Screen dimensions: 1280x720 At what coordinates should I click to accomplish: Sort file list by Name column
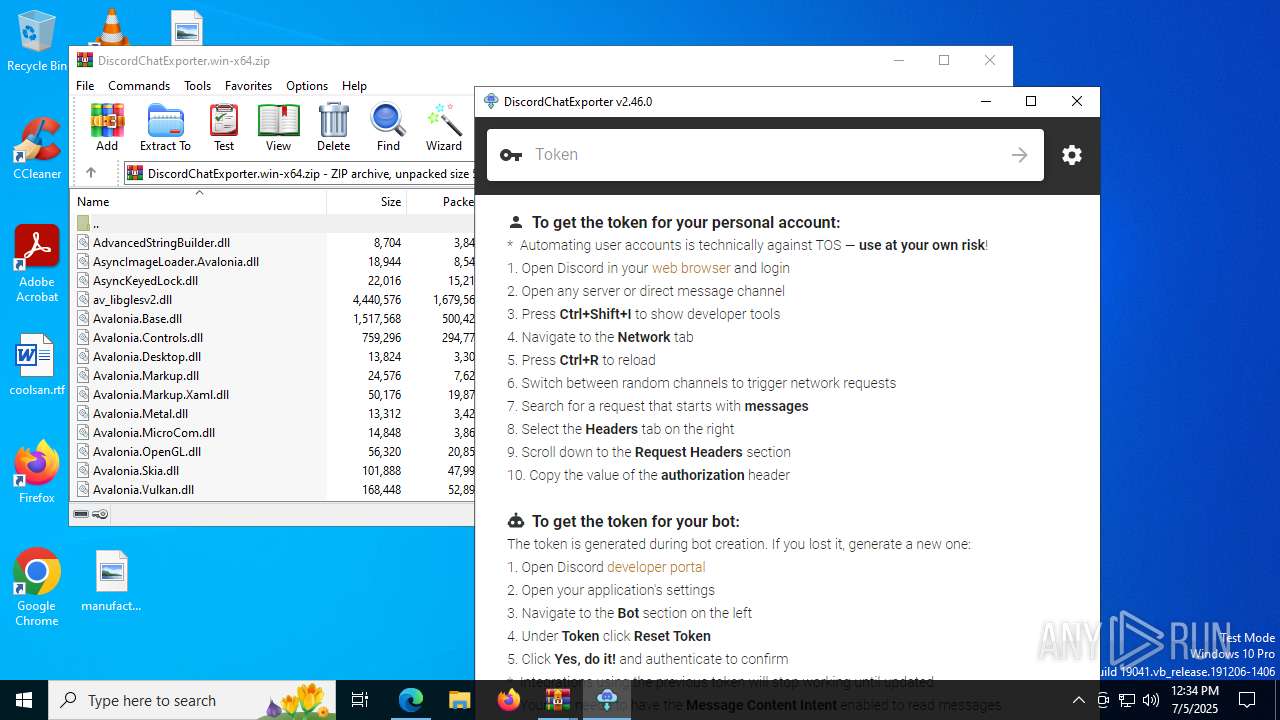click(x=198, y=202)
